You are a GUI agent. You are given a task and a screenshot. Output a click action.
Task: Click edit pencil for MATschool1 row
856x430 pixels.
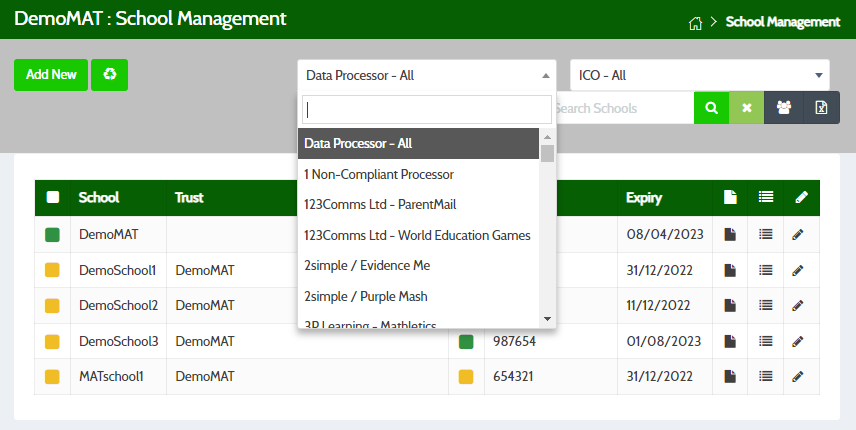point(798,376)
